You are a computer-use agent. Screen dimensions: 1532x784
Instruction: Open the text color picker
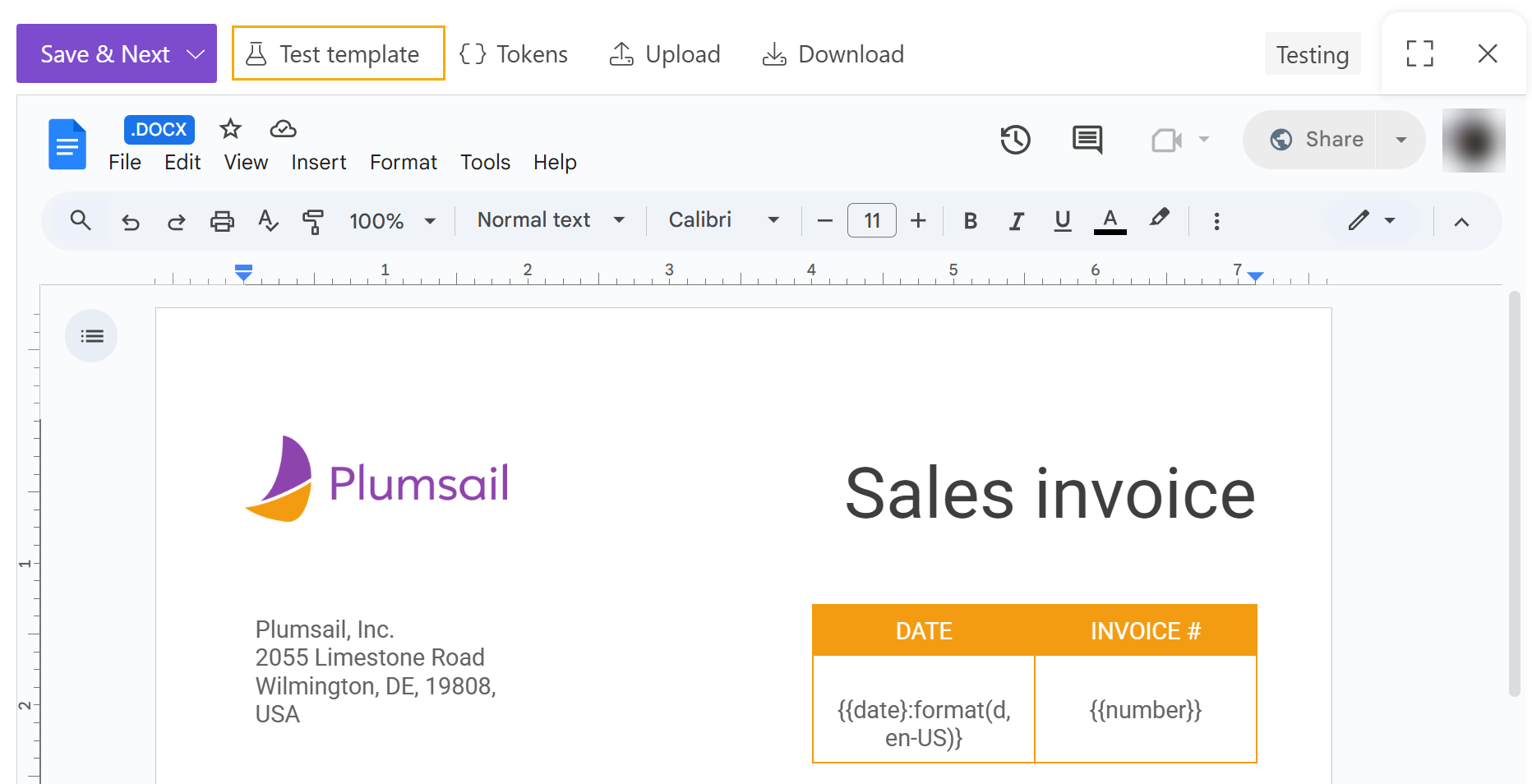pyautogui.click(x=1110, y=221)
